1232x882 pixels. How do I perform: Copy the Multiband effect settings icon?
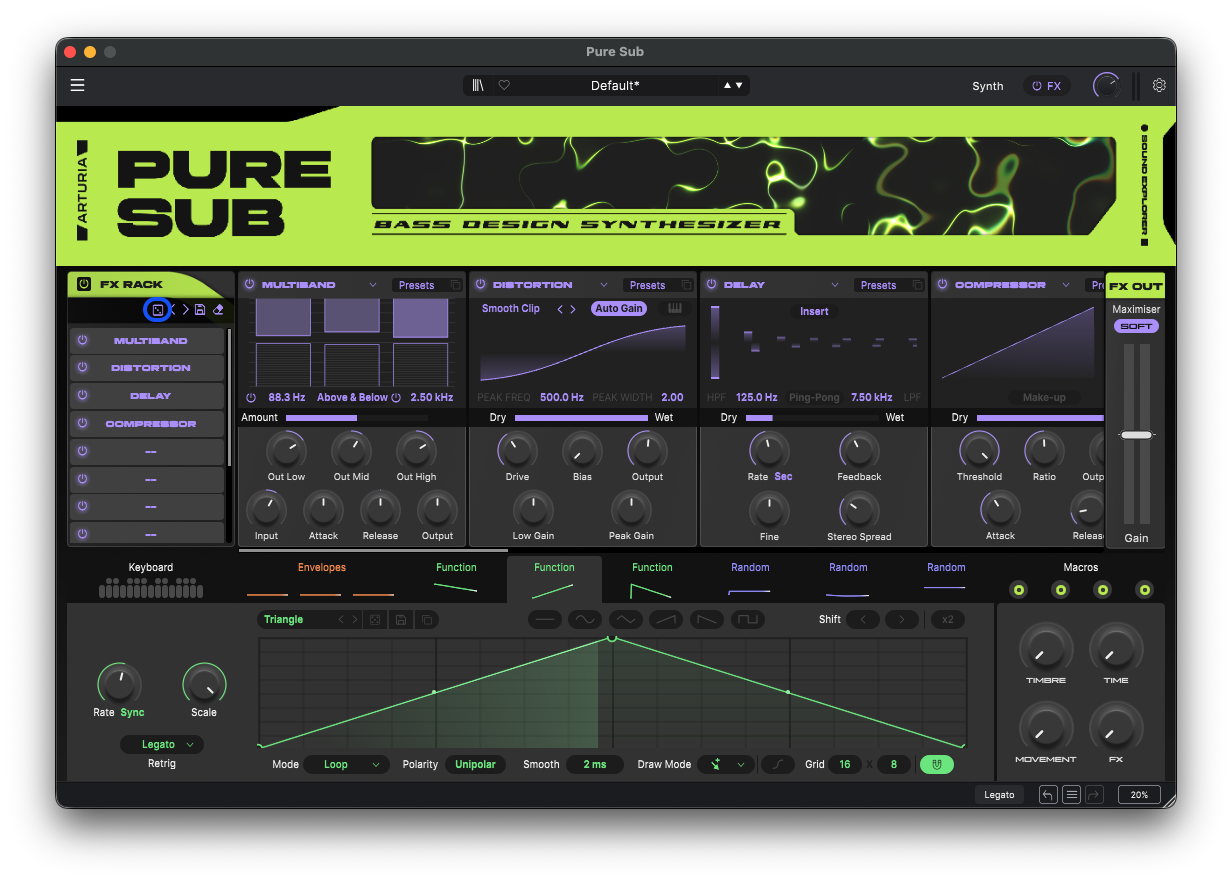coord(455,285)
